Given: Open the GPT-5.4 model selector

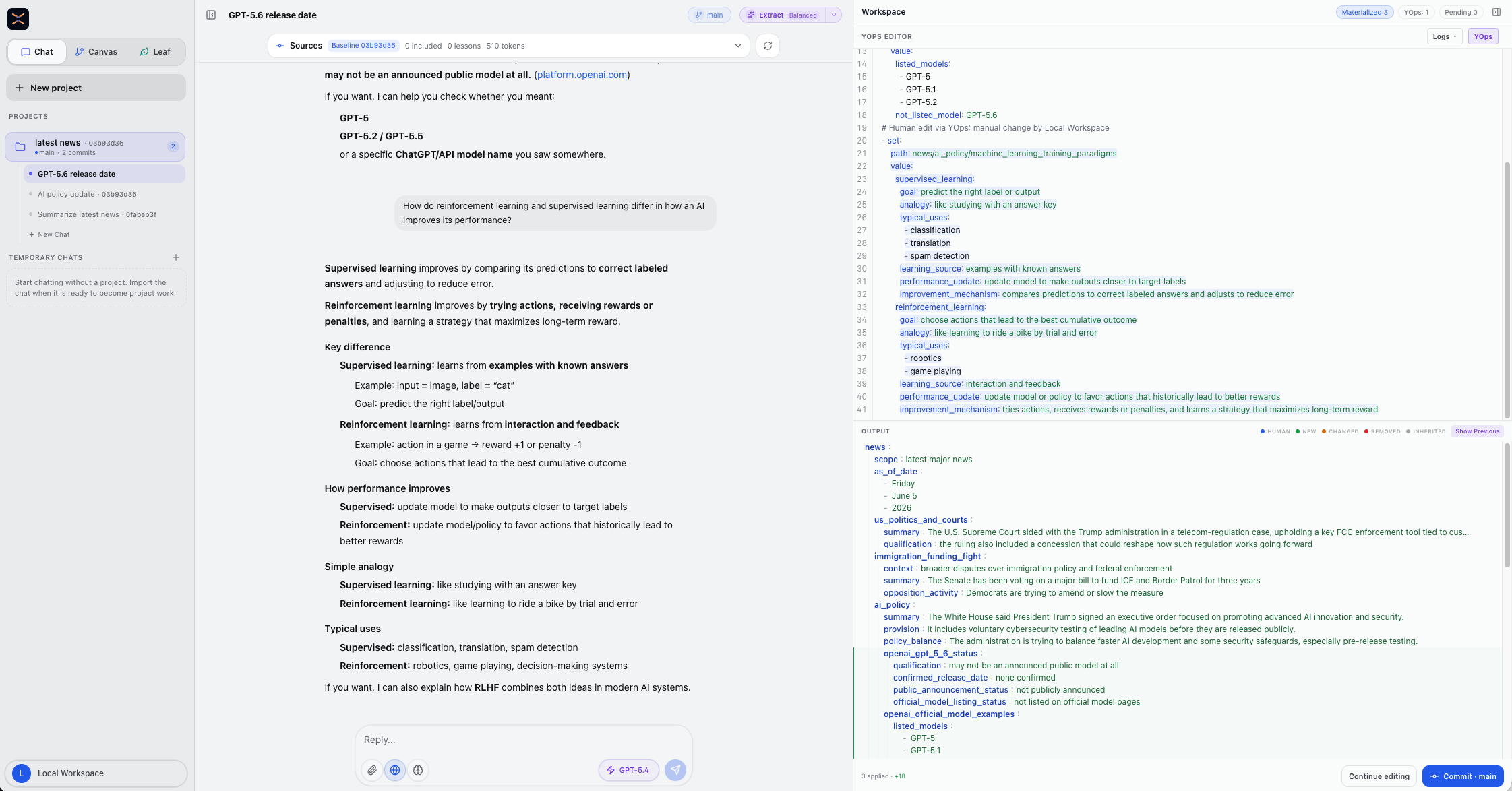Looking at the screenshot, I should tap(628, 770).
